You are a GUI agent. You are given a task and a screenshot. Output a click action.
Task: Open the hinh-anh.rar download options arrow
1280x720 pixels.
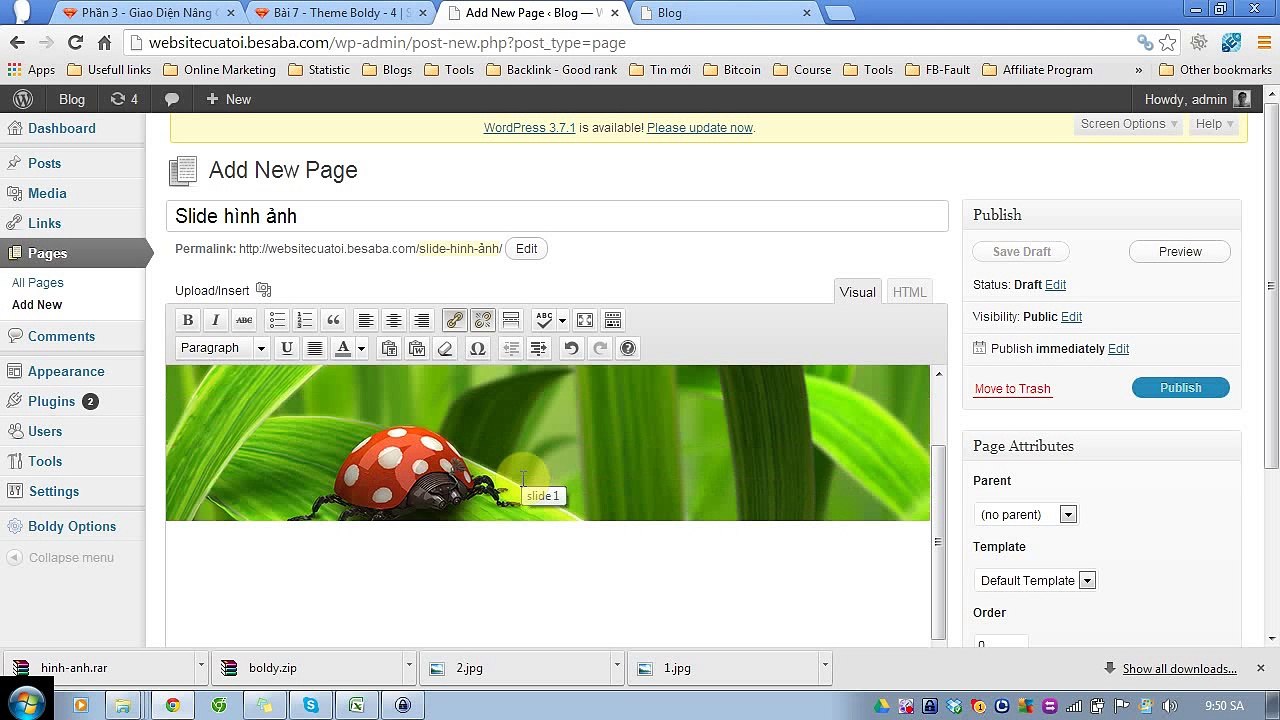coord(201,667)
